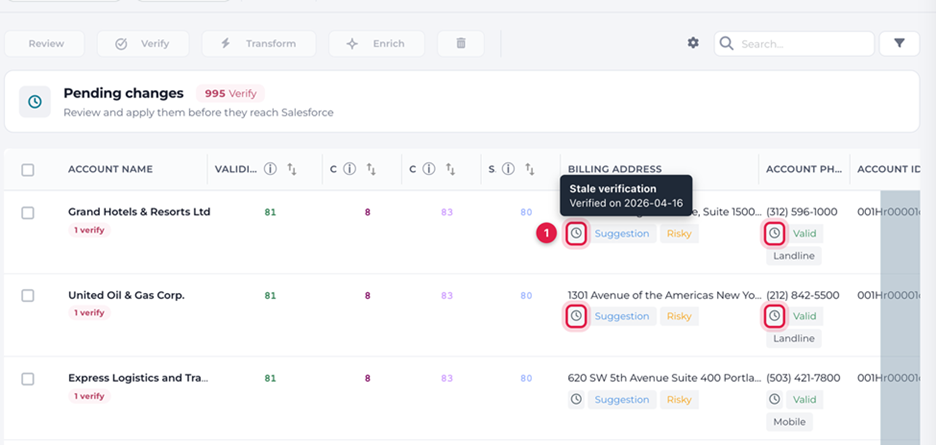Image resolution: width=936 pixels, height=445 pixels.
Task: Click the 995 Verify badge
Action: click(230, 93)
